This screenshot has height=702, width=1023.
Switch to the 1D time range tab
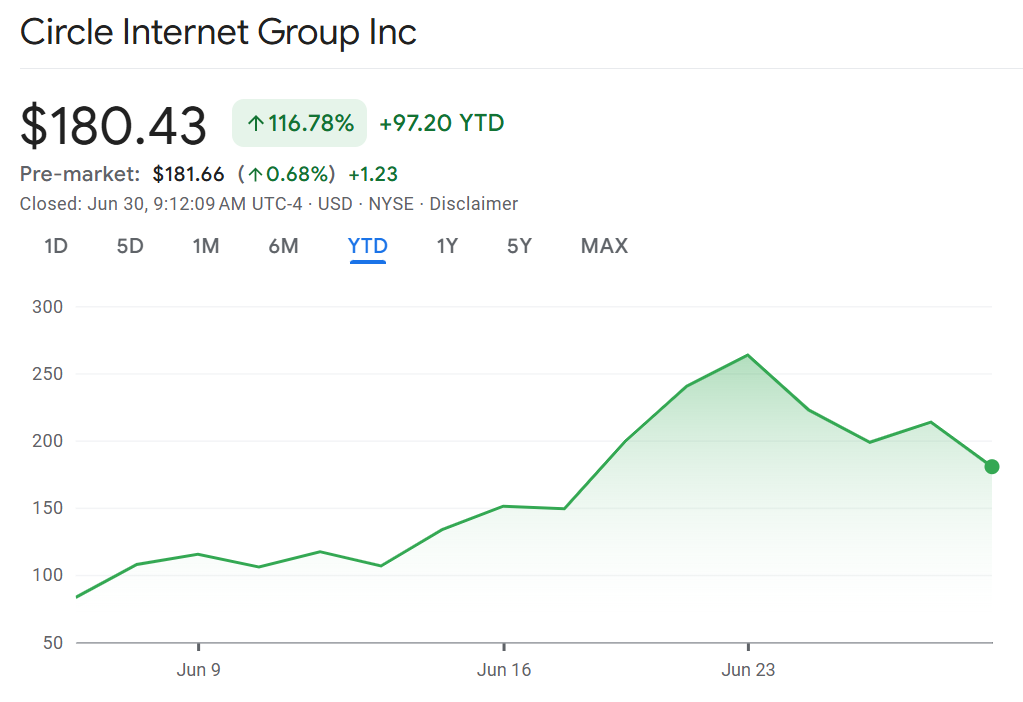56,246
